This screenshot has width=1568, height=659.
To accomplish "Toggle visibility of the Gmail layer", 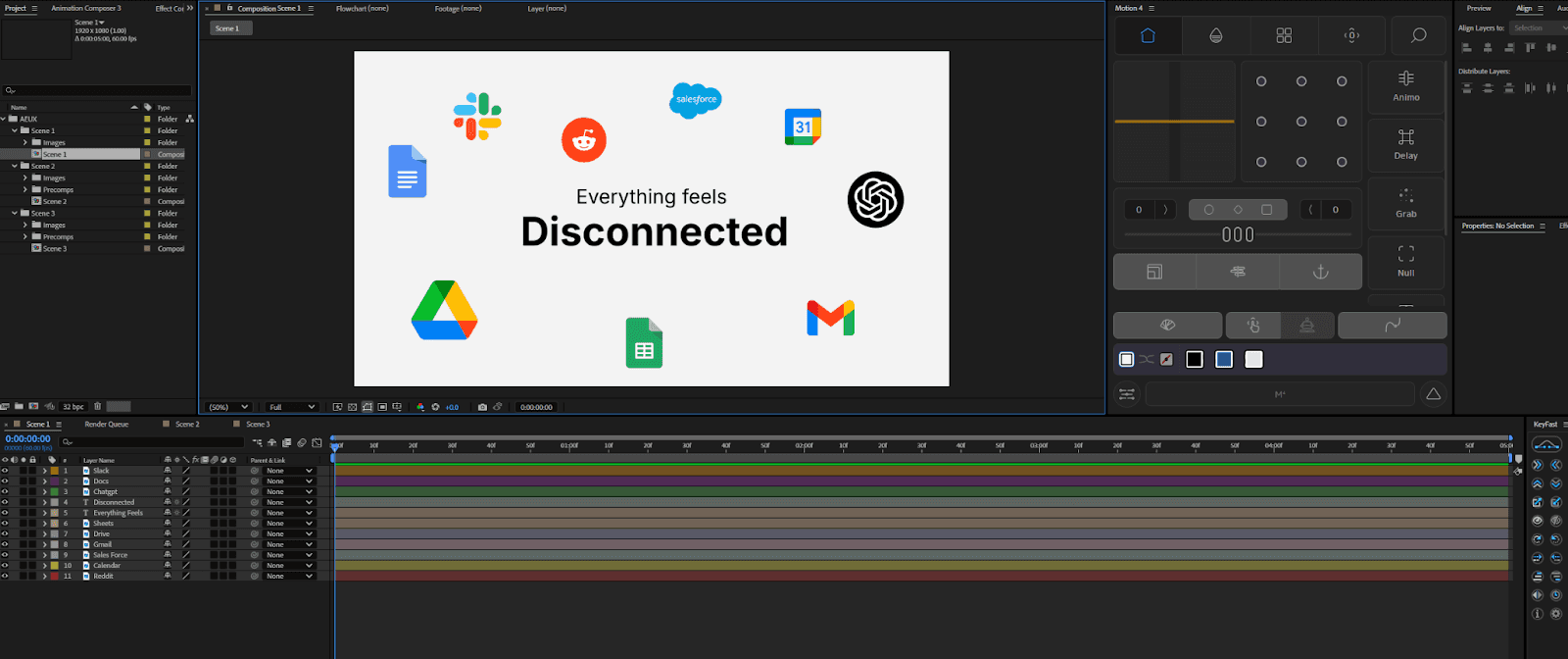I will pyautogui.click(x=5, y=544).
